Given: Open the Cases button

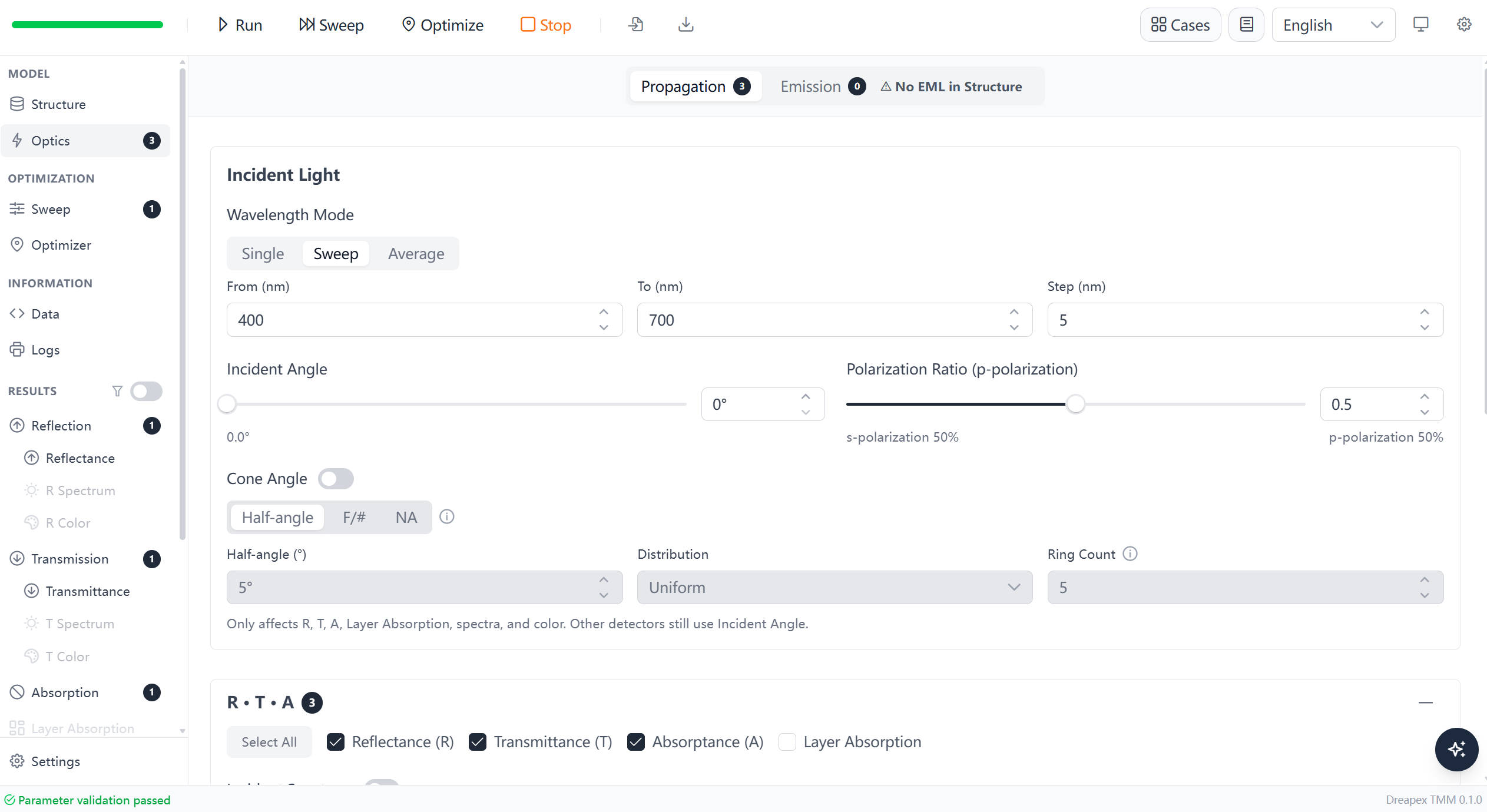Looking at the screenshot, I should pyautogui.click(x=1180, y=25).
